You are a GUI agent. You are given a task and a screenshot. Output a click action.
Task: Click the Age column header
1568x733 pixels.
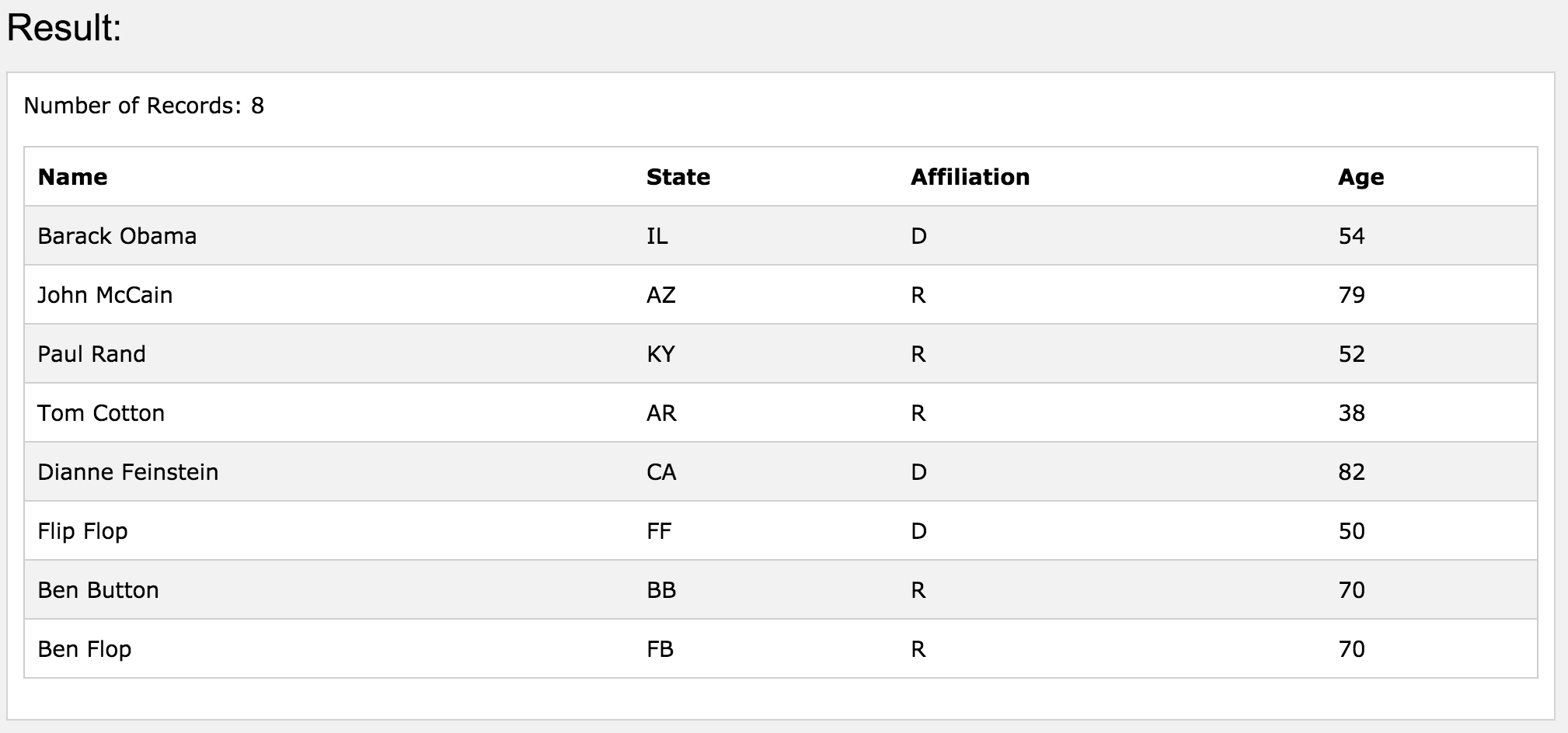1361,177
